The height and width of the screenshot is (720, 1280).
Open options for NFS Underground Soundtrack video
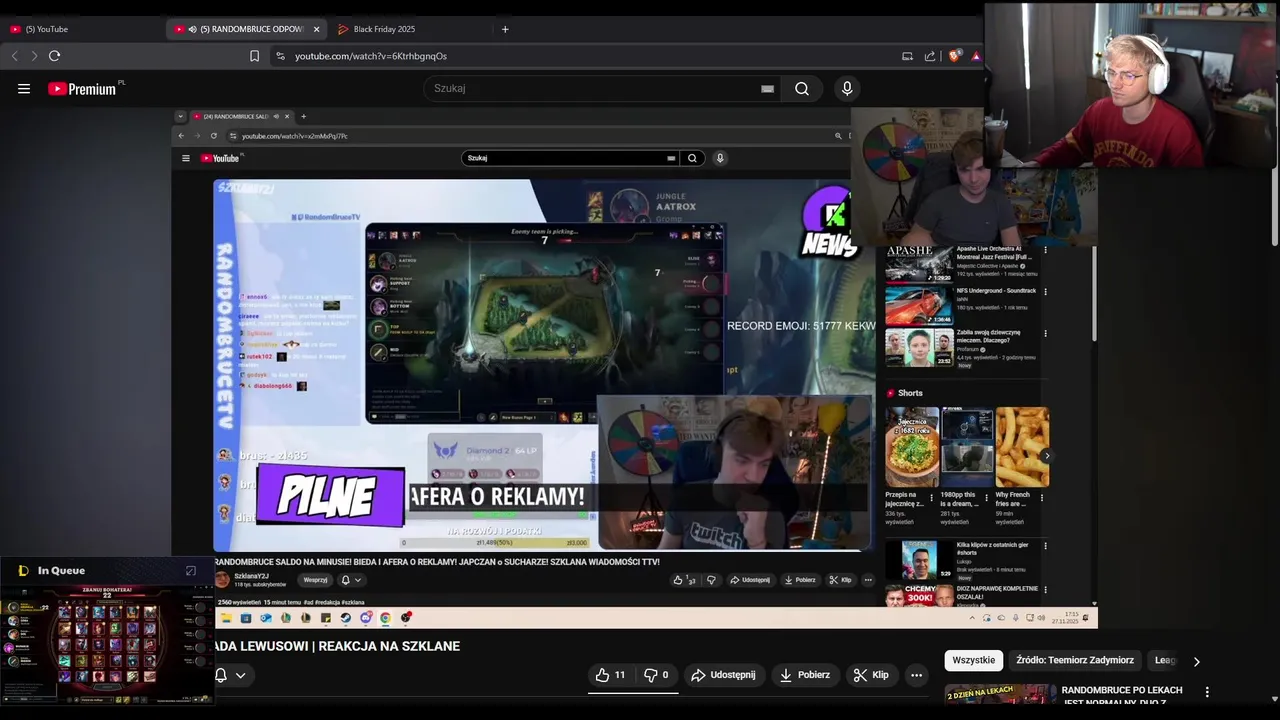1045,292
